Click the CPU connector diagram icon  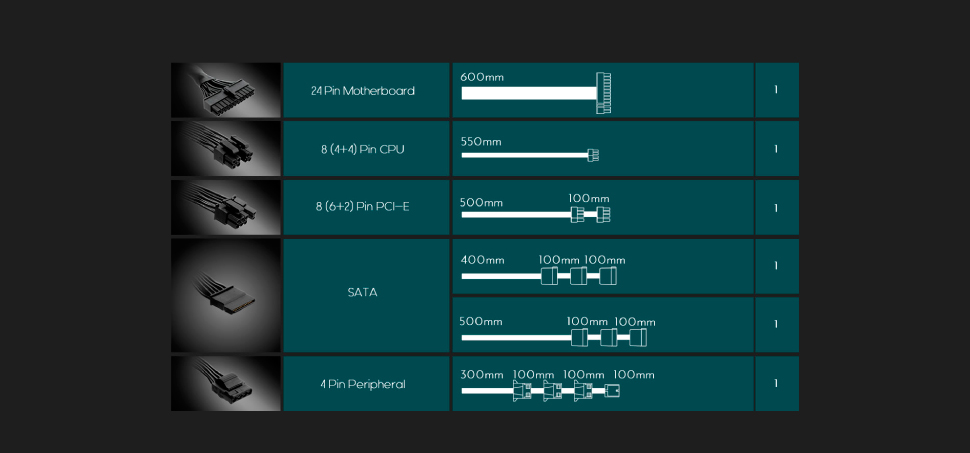click(x=592, y=155)
